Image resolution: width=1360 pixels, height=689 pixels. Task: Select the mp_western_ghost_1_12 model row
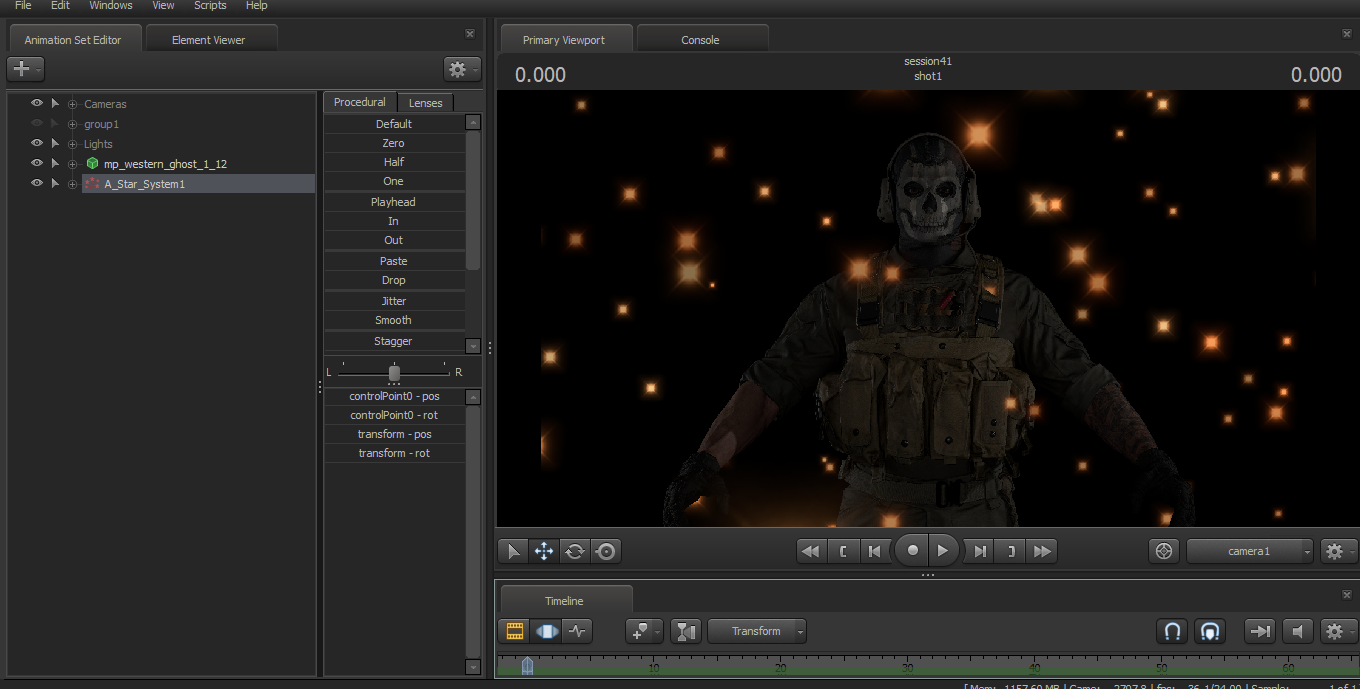(x=165, y=164)
